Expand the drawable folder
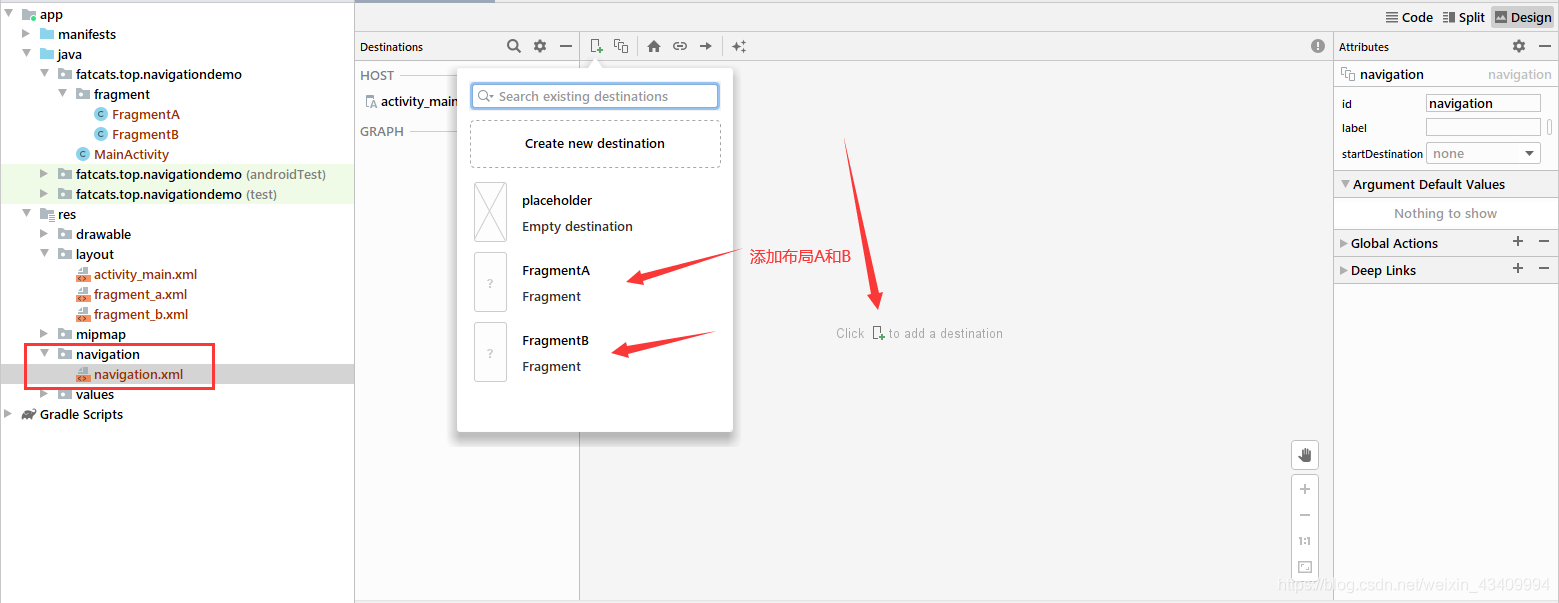Screen dimensions: 1559x603 click(x=45, y=234)
